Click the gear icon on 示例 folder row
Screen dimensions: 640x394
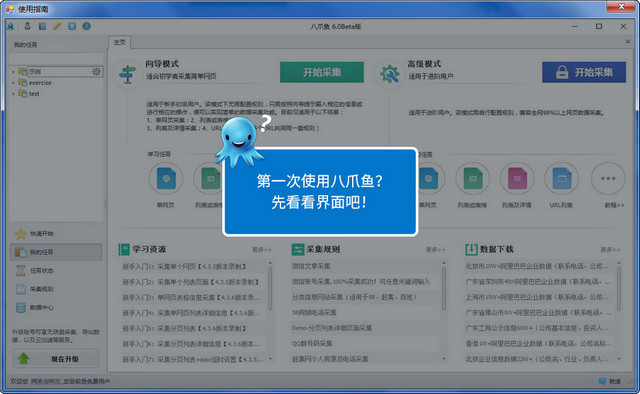point(96,71)
